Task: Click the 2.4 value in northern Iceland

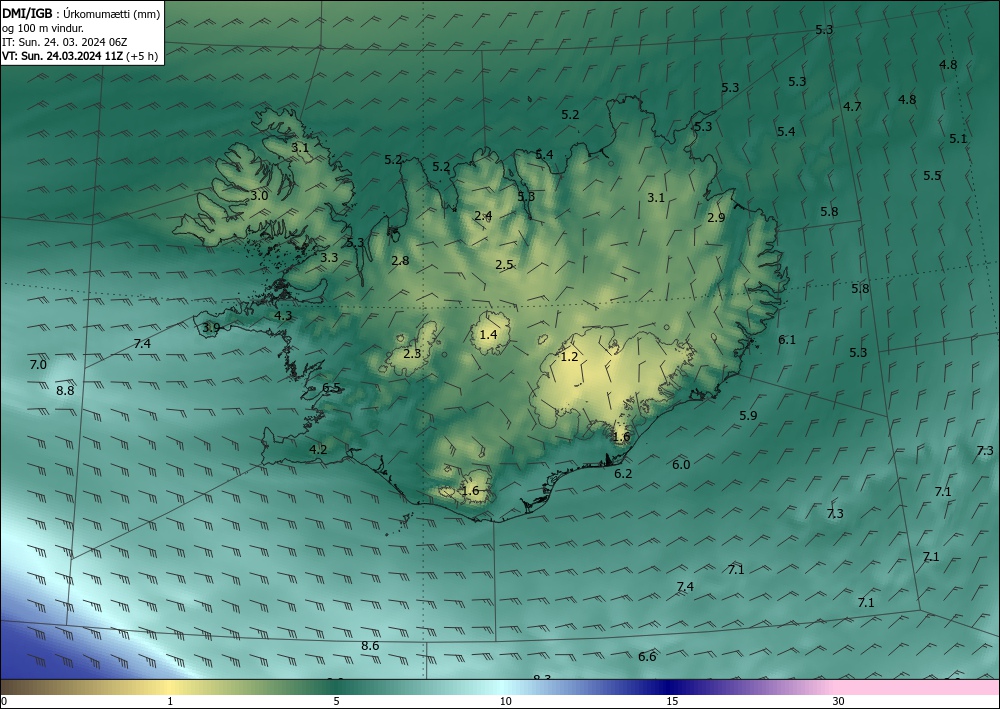Action: pyautogui.click(x=483, y=216)
